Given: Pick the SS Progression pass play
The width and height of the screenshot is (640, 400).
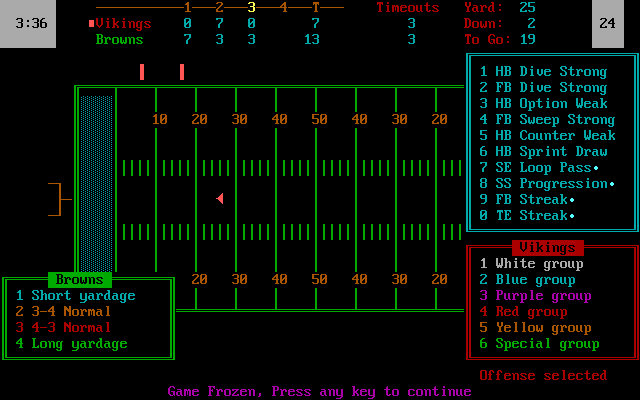Looking at the screenshot, I should [x=547, y=183].
